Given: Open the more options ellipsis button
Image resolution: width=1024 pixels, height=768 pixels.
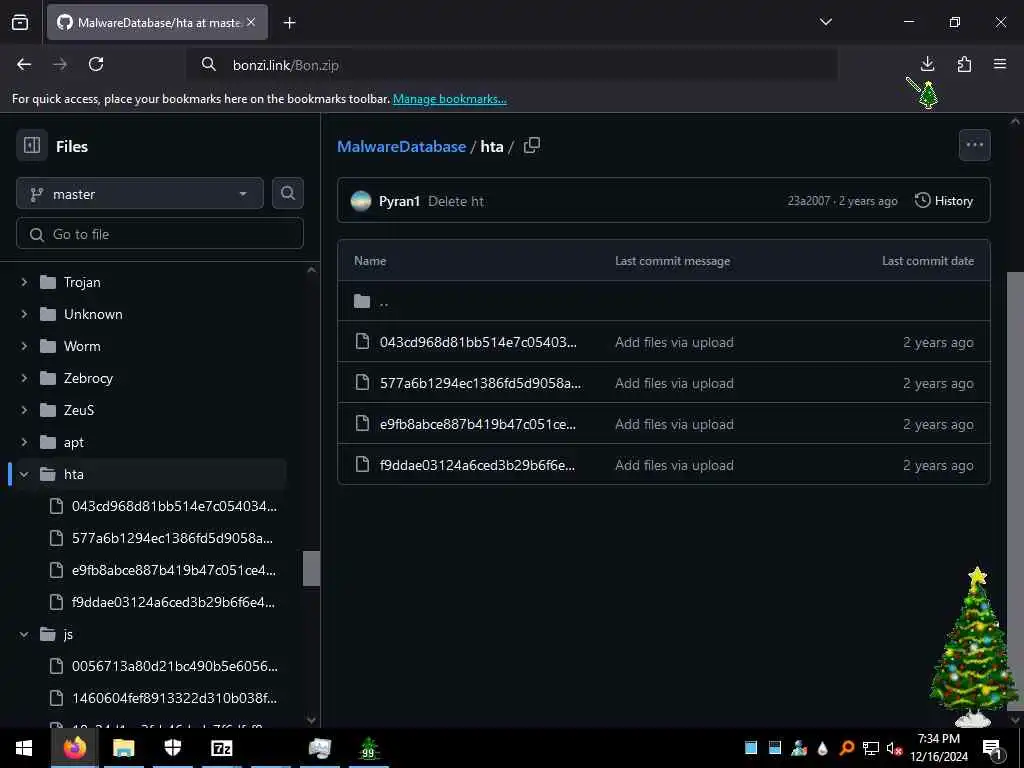Looking at the screenshot, I should point(974,145).
